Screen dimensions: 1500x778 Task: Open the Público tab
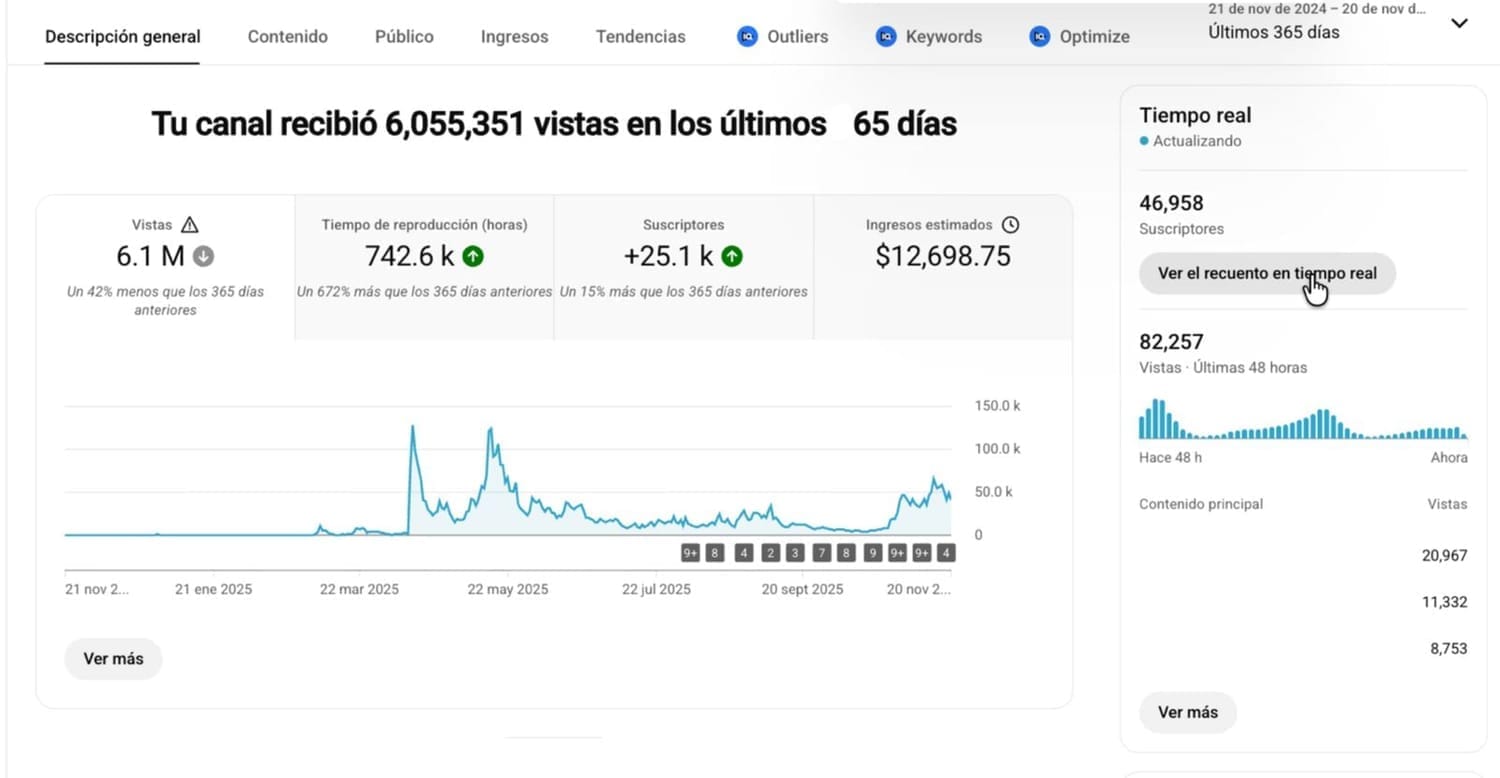pos(404,37)
